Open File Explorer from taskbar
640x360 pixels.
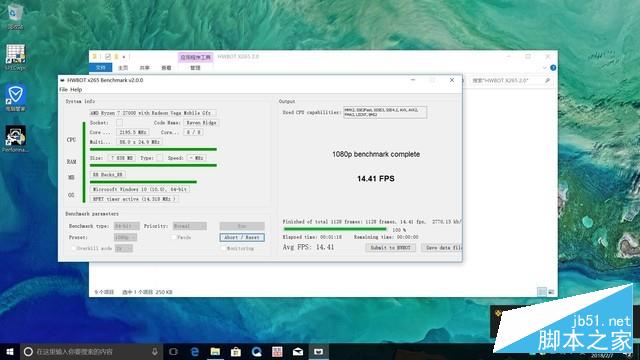tap(216, 351)
